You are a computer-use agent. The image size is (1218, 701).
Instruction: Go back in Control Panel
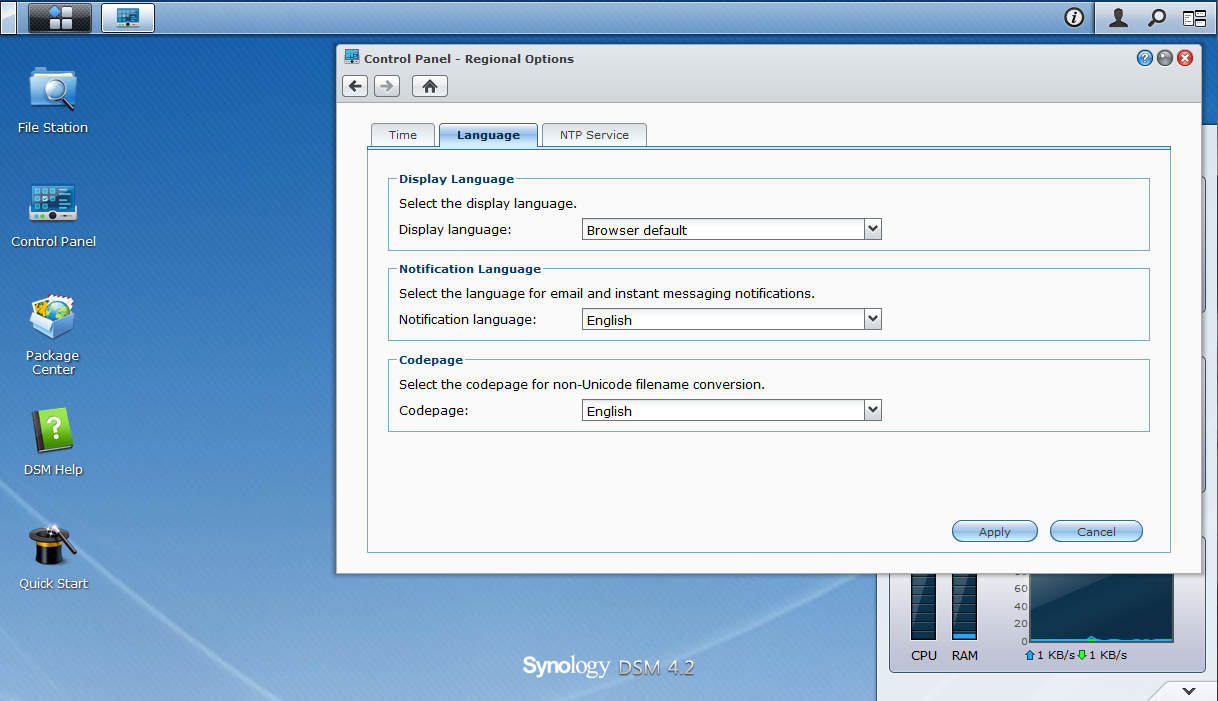tap(355, 86)
